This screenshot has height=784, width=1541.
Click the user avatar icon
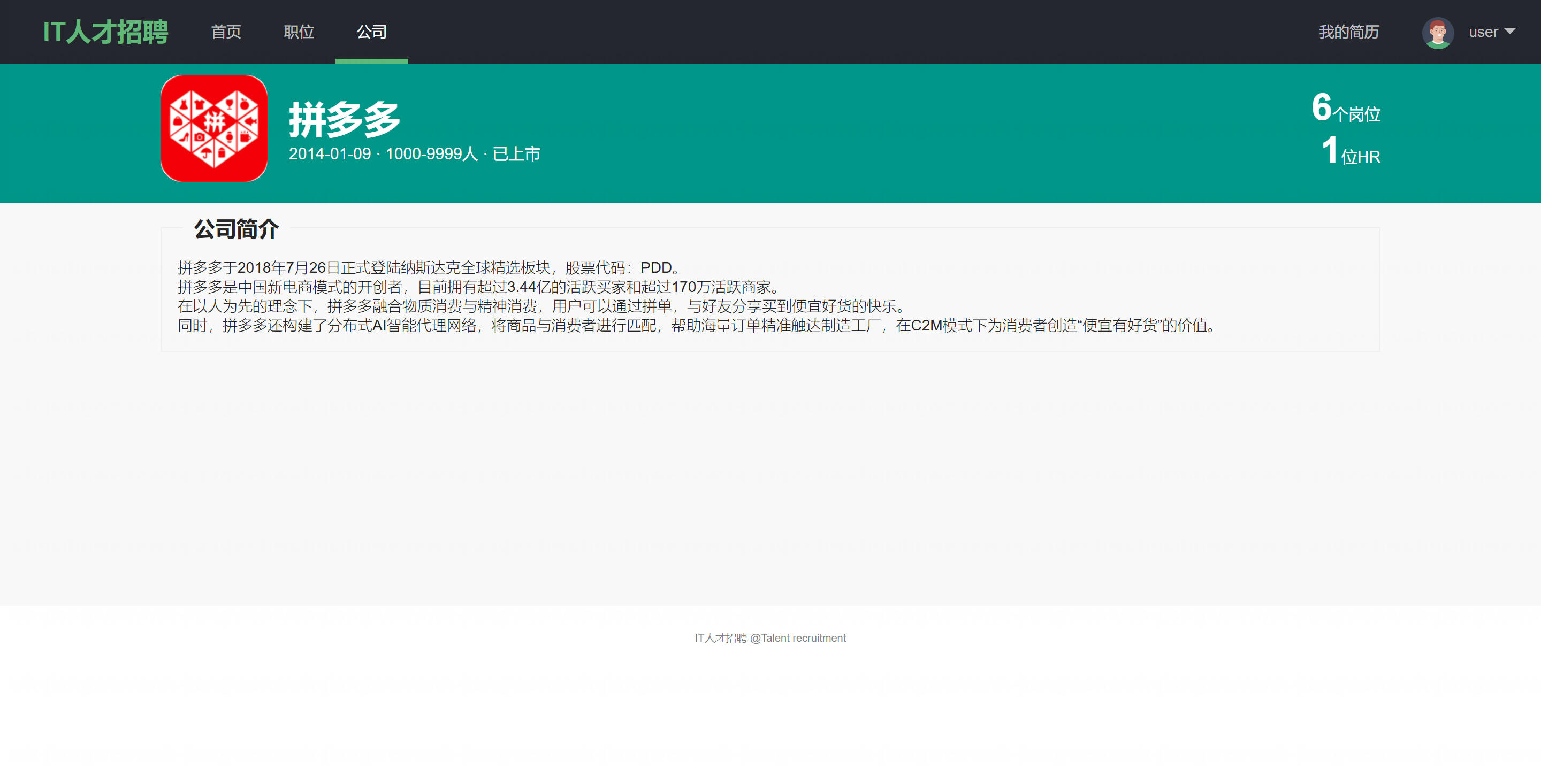pos(1438,32)
